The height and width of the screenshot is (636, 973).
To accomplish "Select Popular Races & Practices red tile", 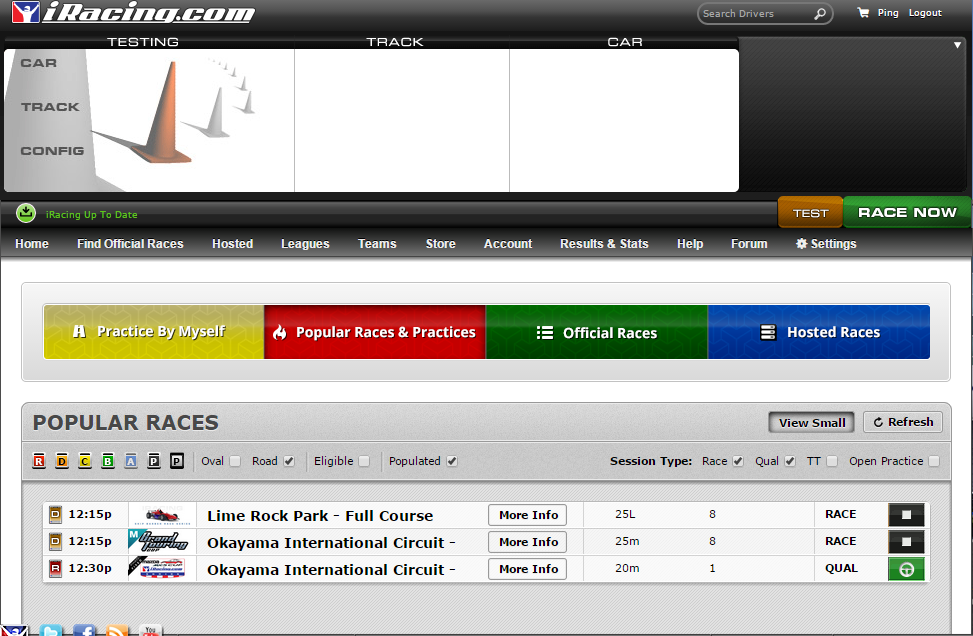I will coord(375,332).
